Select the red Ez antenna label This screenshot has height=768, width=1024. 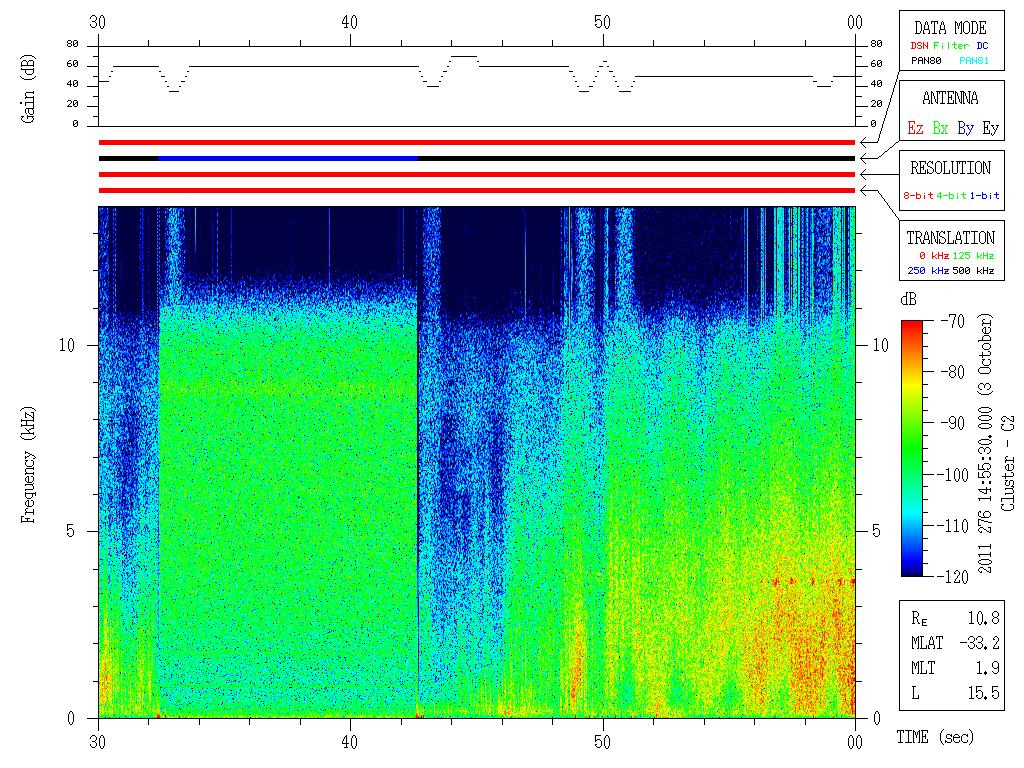click(915, 128)
